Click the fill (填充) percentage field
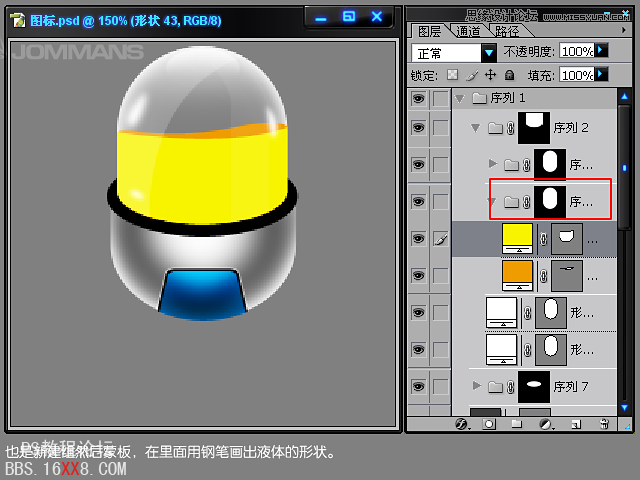The image size is (640, 480). click(x=576, y=75)
